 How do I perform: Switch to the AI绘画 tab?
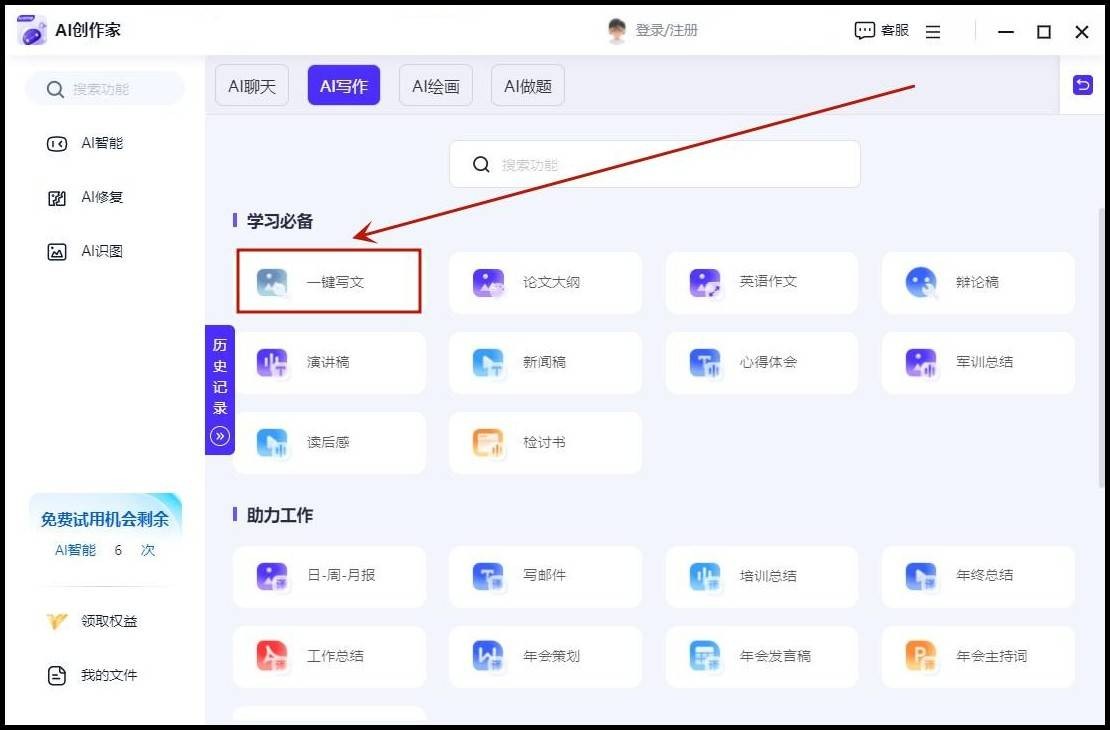coord(436,86)
